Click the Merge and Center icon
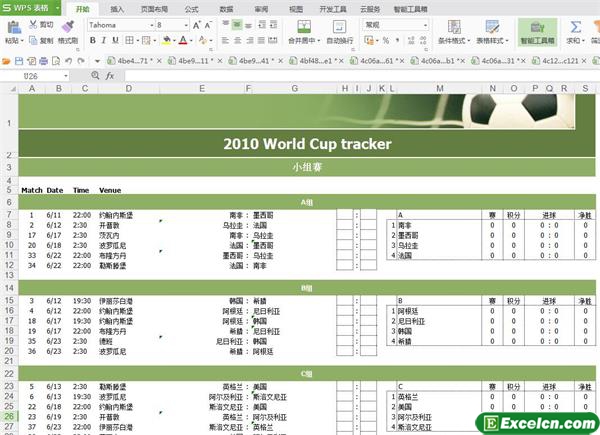This screenshot has height=435, width=600. [304, 27]
